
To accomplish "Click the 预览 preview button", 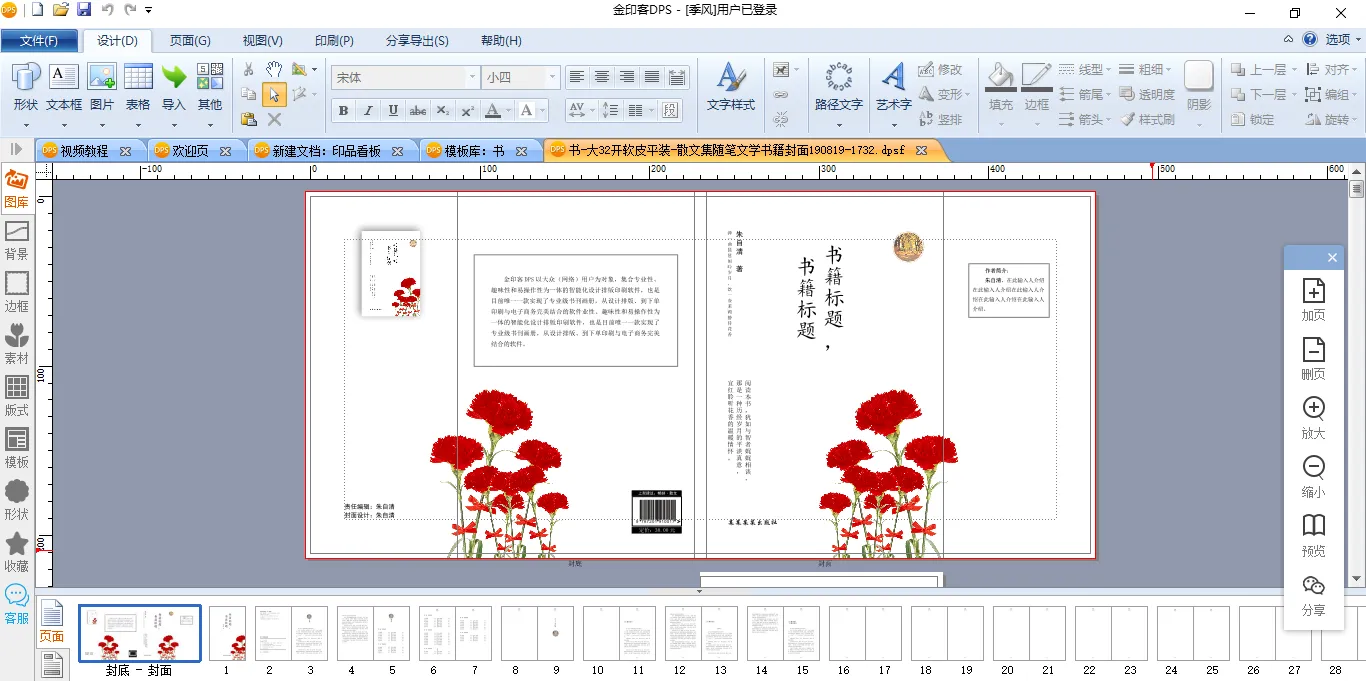I will click(x=1313, y=536).
